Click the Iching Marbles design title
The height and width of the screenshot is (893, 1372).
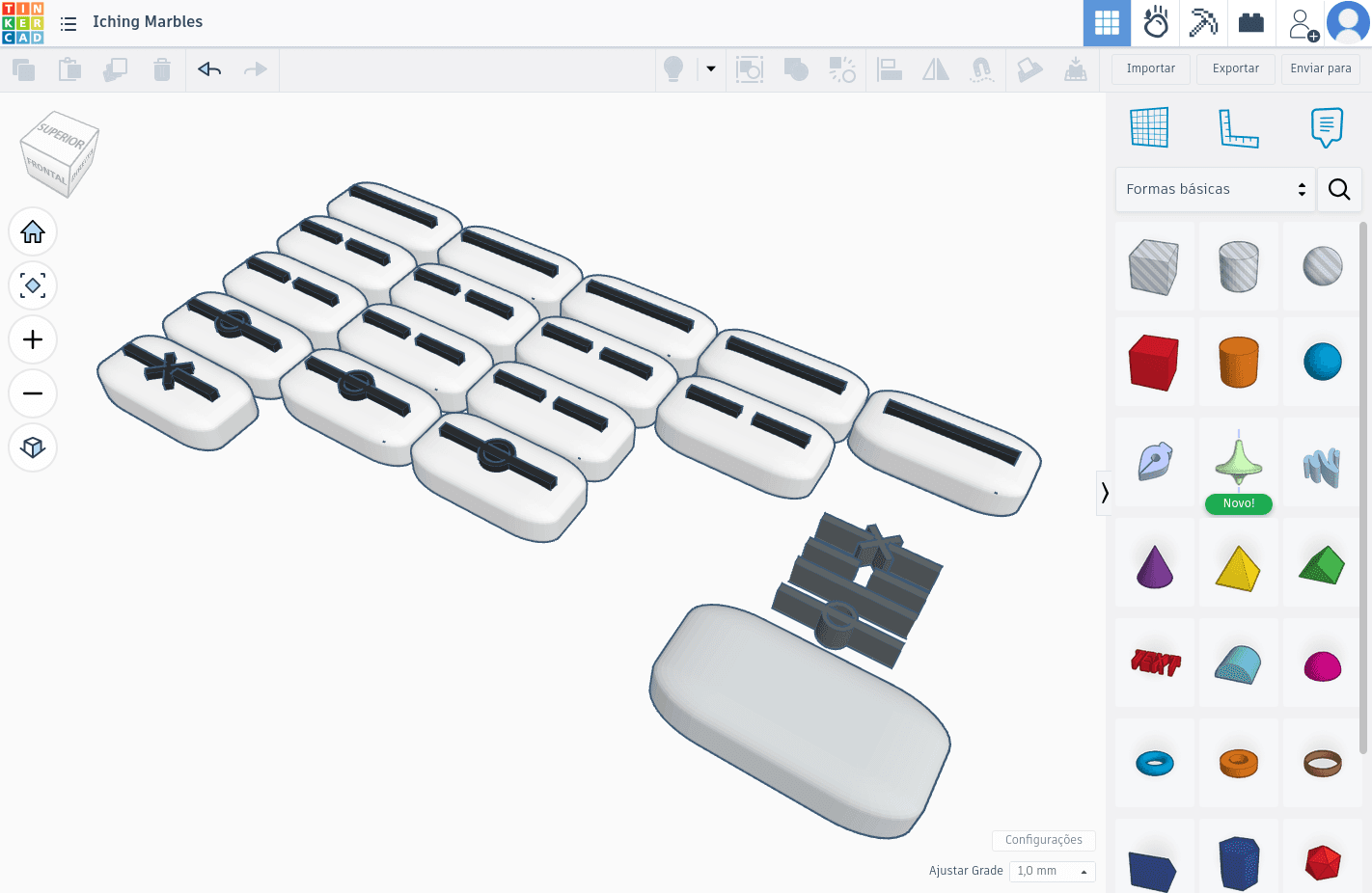[x=148, y=21]
